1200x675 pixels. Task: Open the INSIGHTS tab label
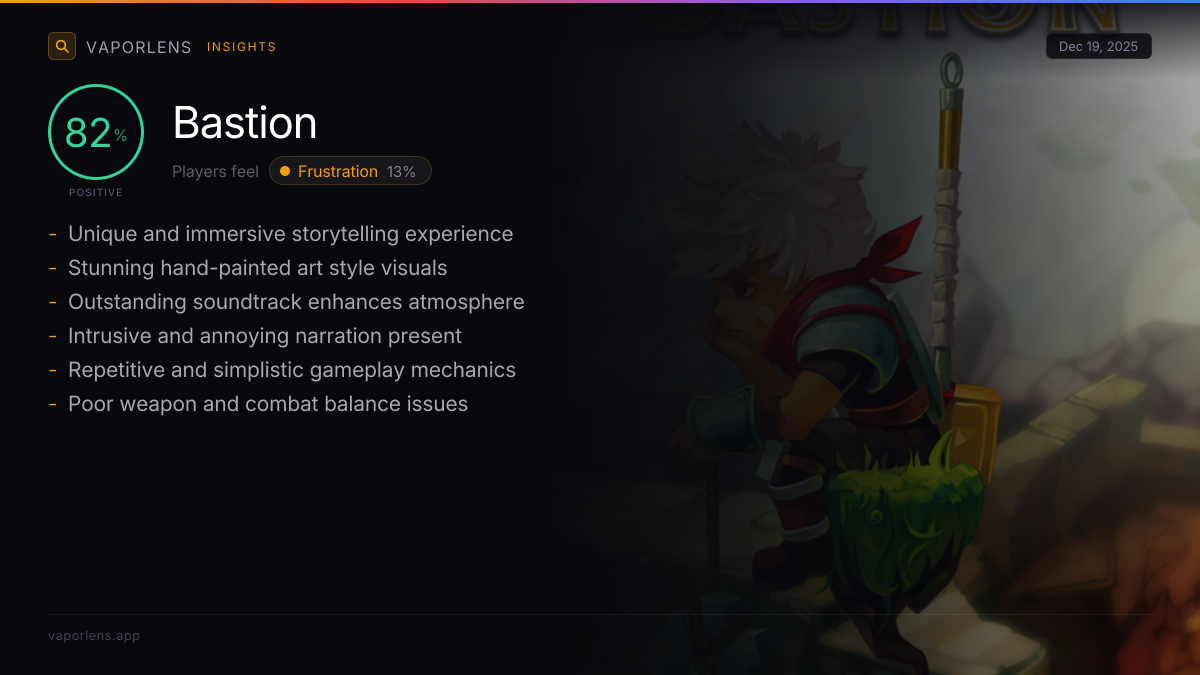pos(241,47)
